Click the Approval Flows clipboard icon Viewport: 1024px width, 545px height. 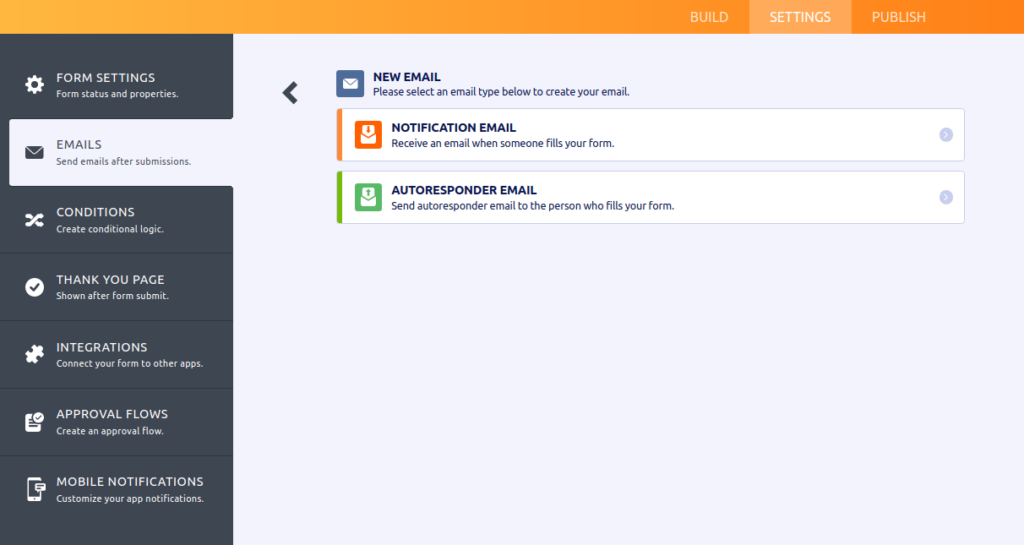[x=35, y=422]
